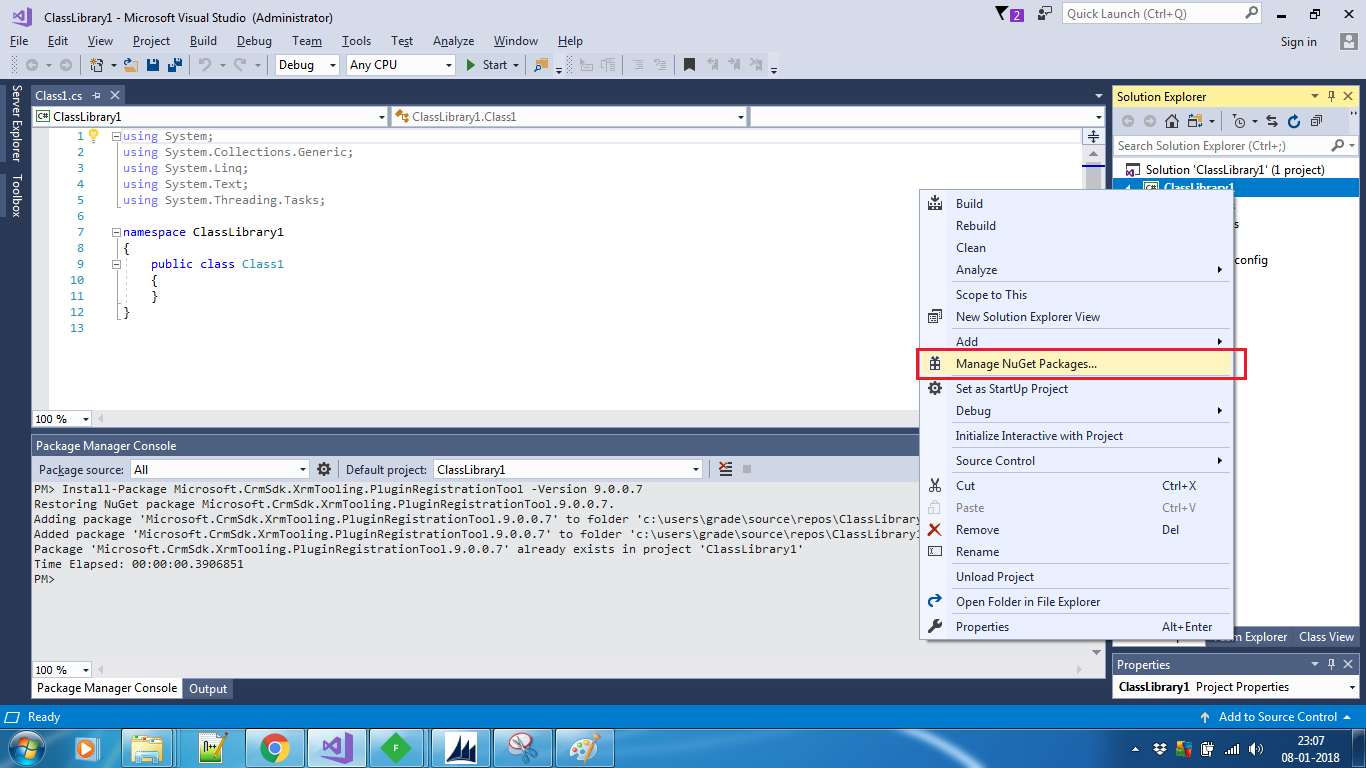Open the Tools menu in menu bar
The width and height of the screenshot is (1366, 768).
(356, 41)
